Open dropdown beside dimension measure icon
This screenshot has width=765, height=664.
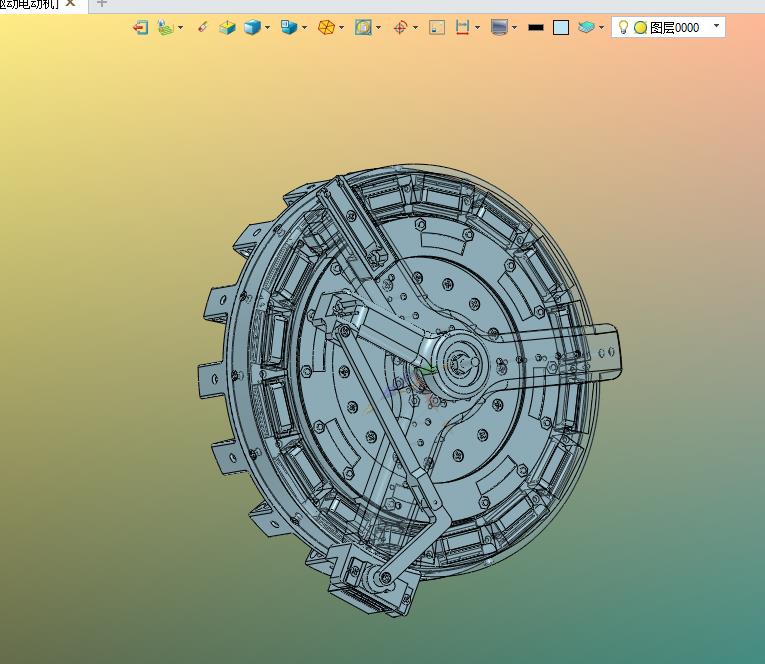[477, 27]
